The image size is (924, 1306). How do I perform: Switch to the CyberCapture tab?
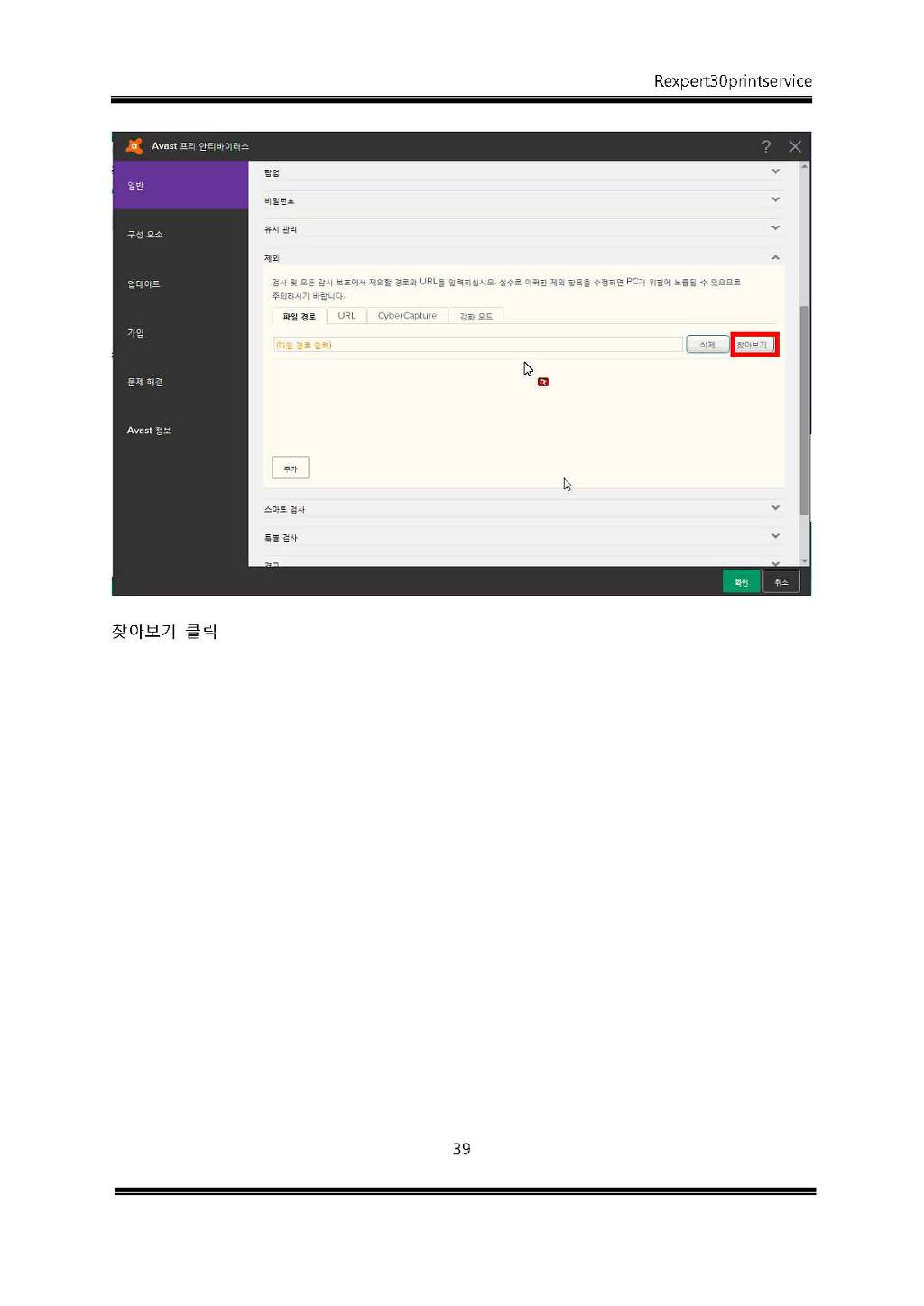pos(407,316)
